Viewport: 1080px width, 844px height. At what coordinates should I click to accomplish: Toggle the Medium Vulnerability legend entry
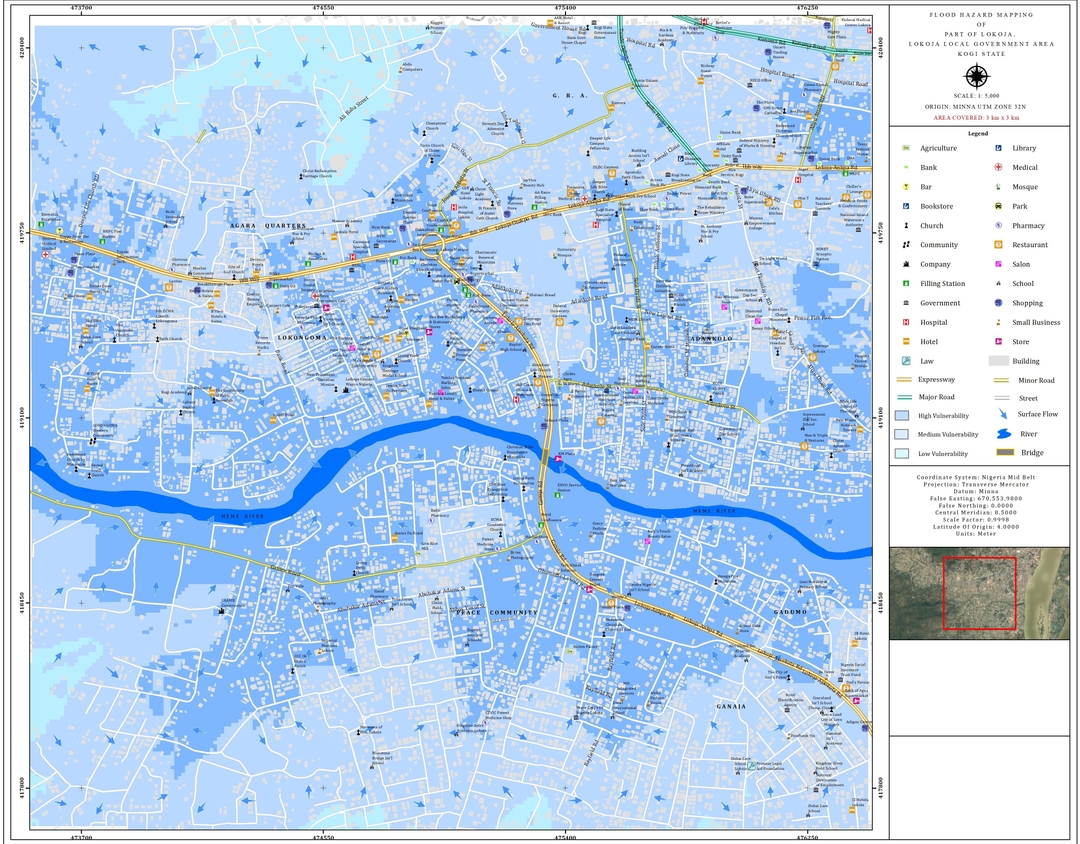(900, 434)
